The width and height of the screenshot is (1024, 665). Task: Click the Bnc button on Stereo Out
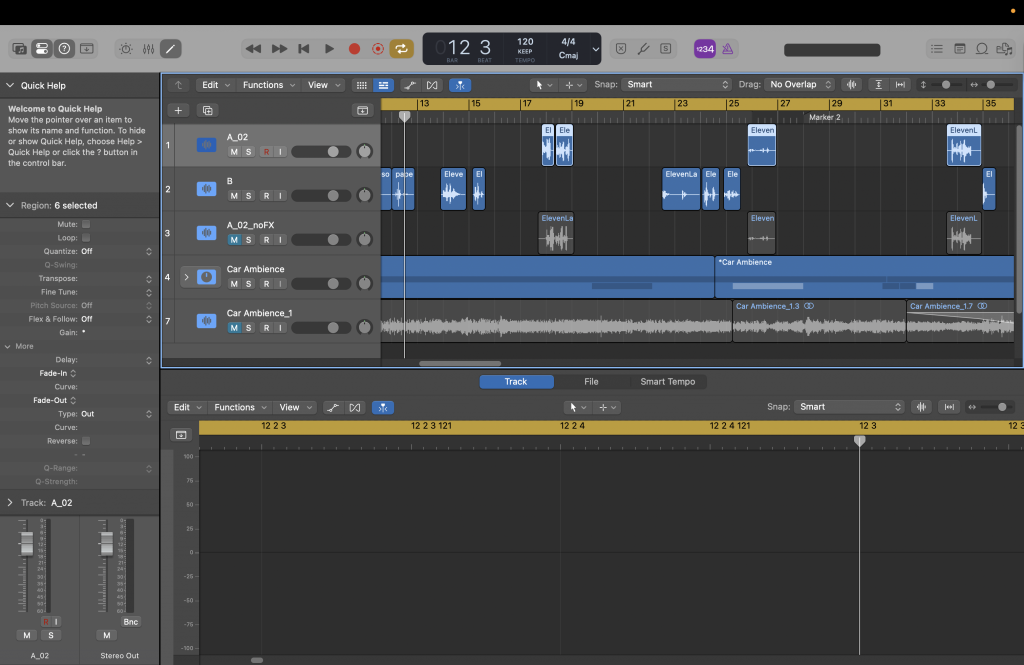click(131, 622)
